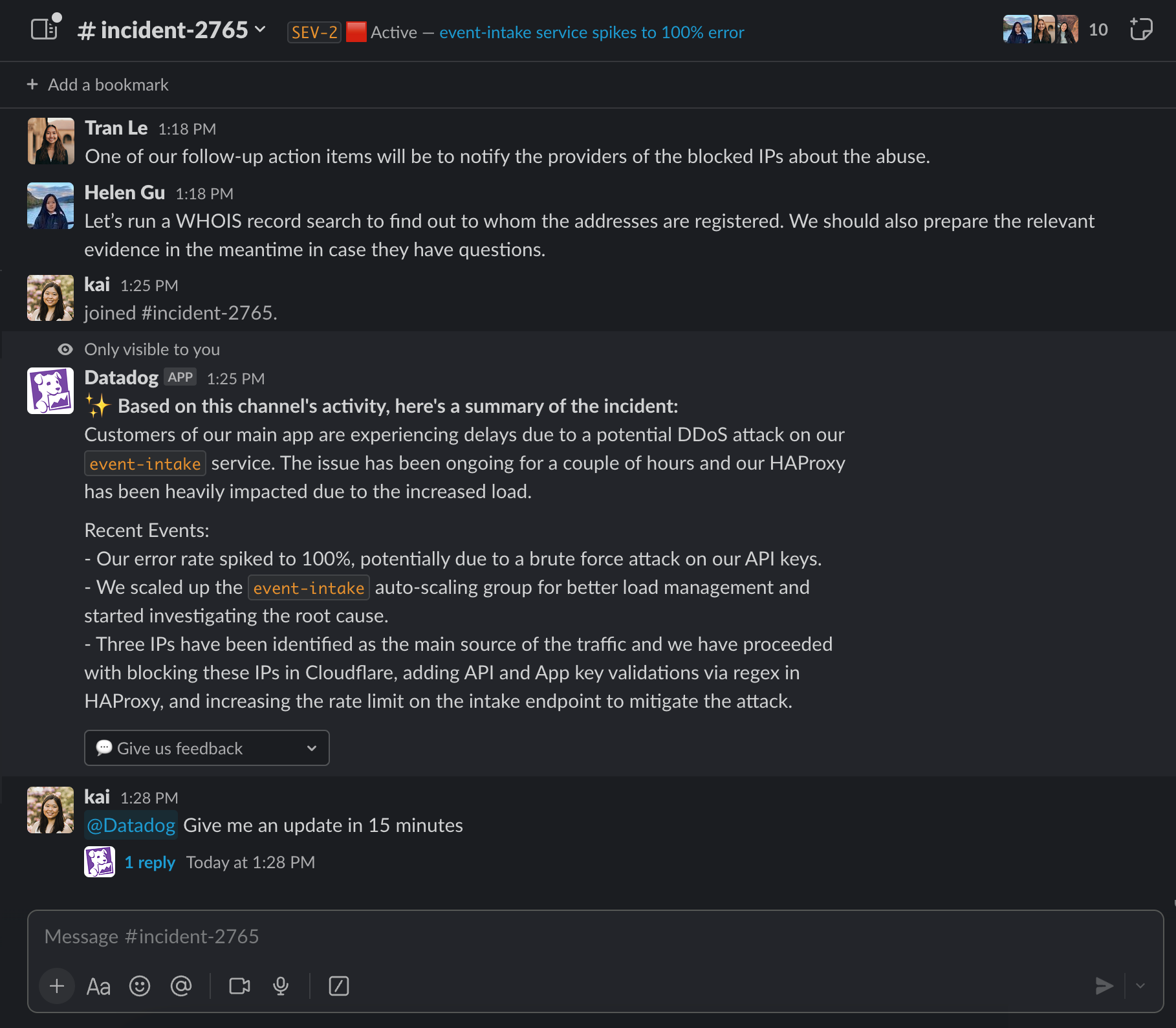
Task: Open the 1 reply thread under kai's message
Action: click(149, 862)
